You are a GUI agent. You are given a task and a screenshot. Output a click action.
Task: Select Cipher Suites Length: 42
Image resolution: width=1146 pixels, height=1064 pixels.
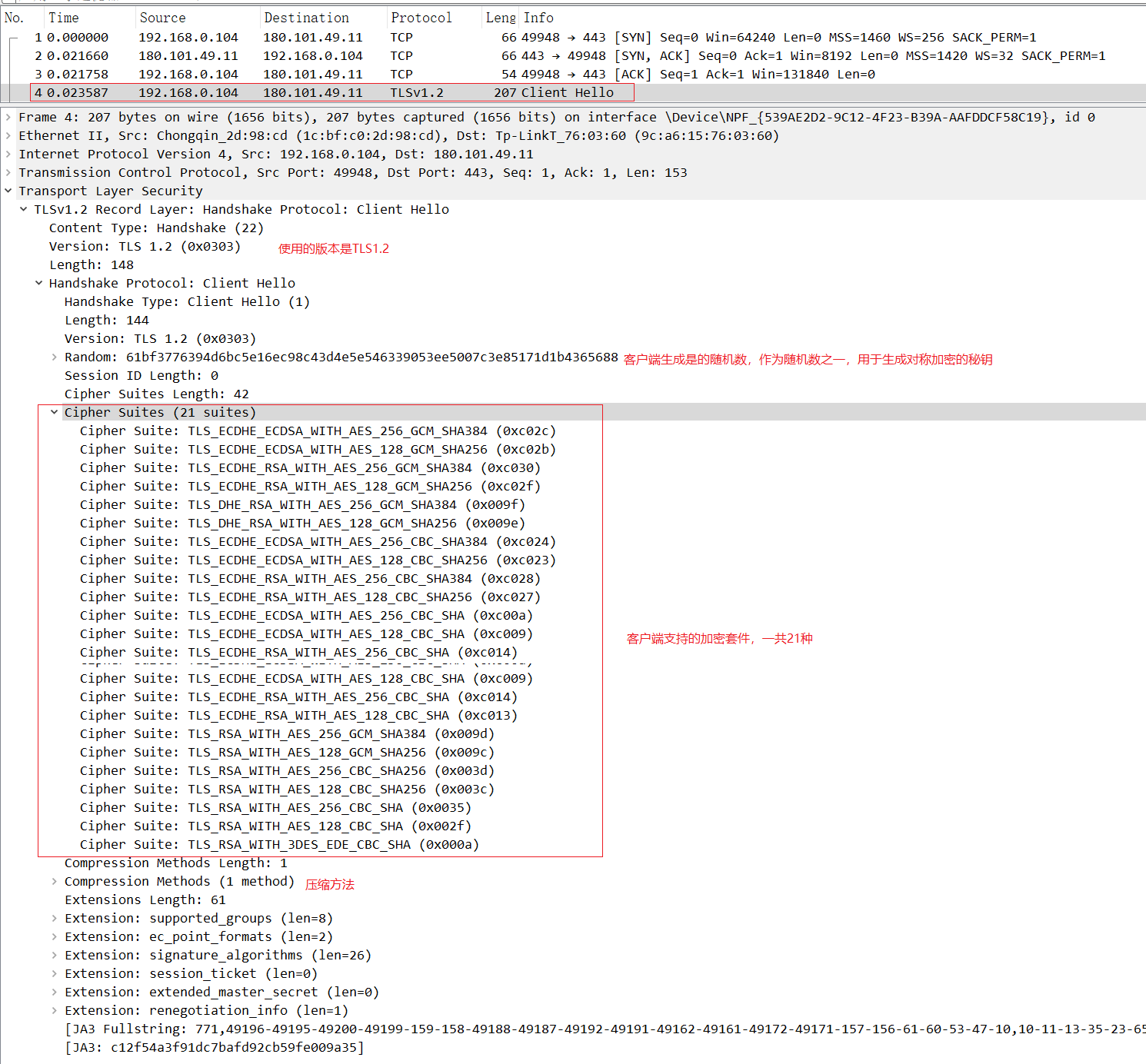pyautogui.click(x=157, y=394)
